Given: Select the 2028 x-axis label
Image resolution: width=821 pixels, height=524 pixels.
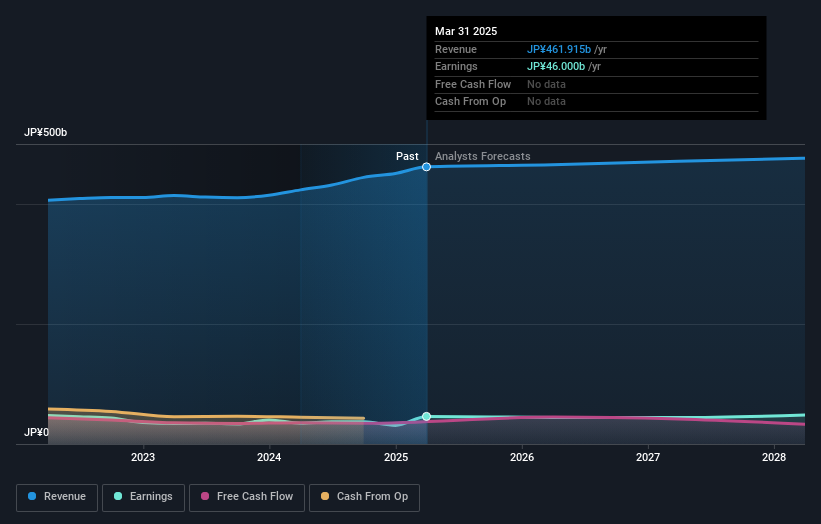Looking at the screenshot, I should [x=774, y=458].
